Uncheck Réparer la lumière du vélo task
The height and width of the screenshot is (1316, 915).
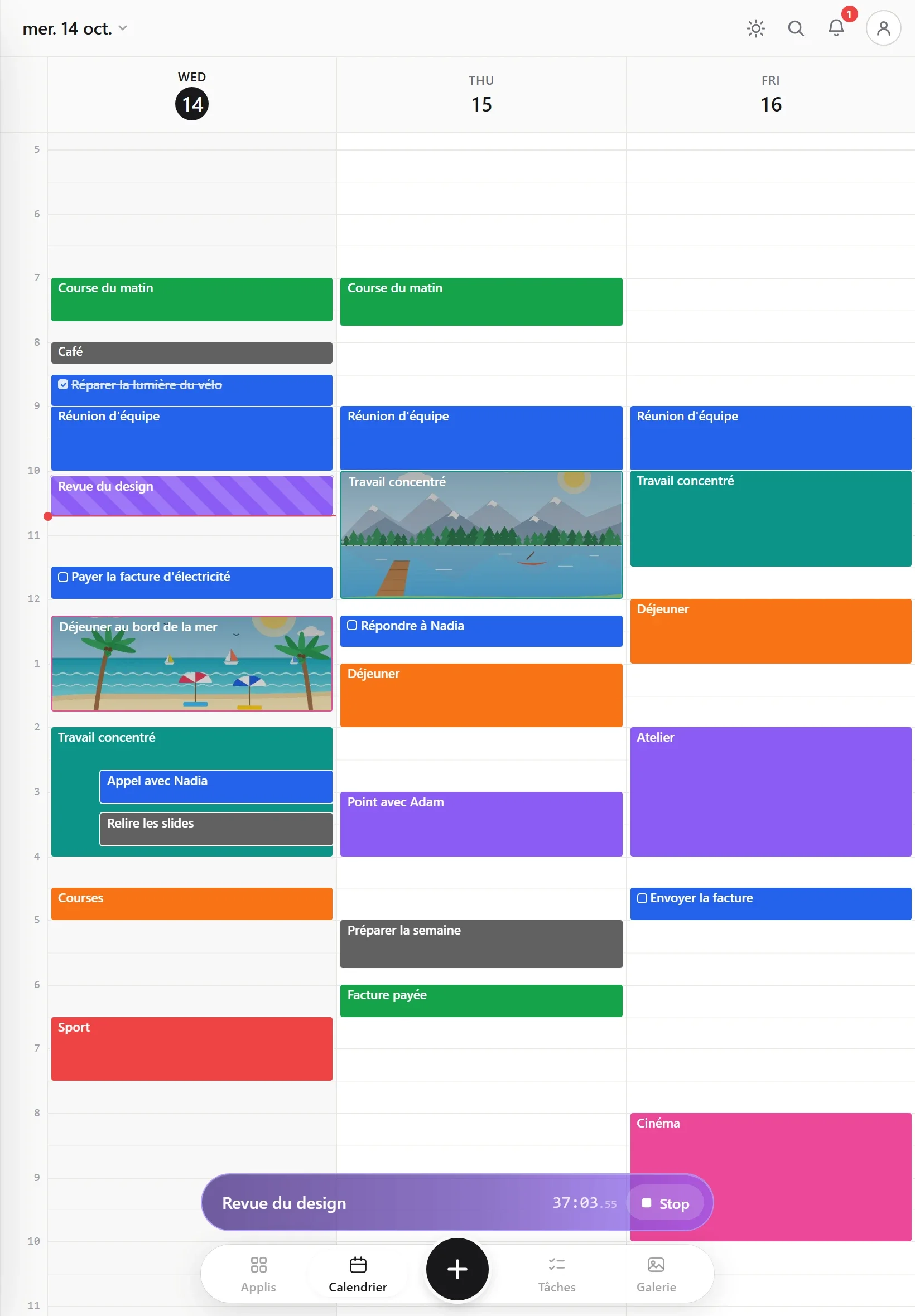[x=63, y=384]
